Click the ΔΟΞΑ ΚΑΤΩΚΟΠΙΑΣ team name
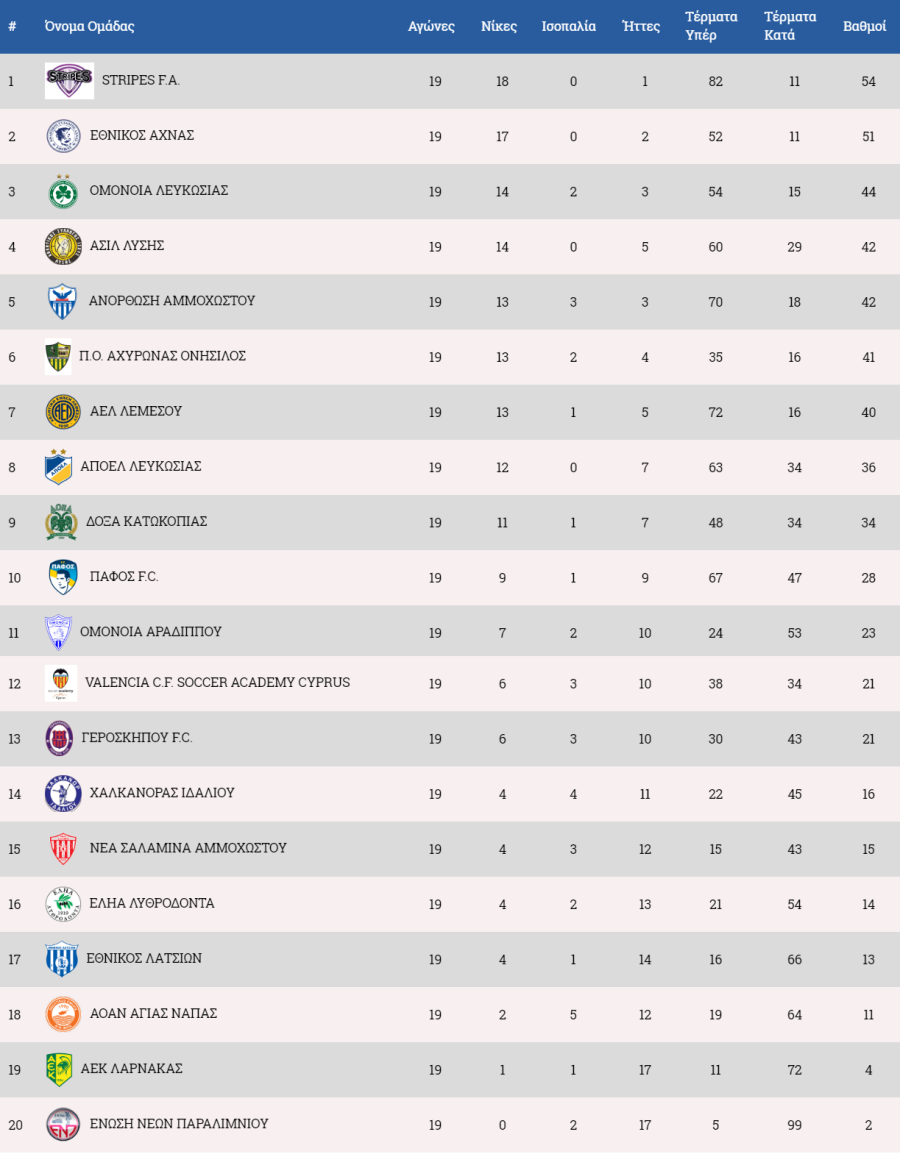 coord(146,522)
